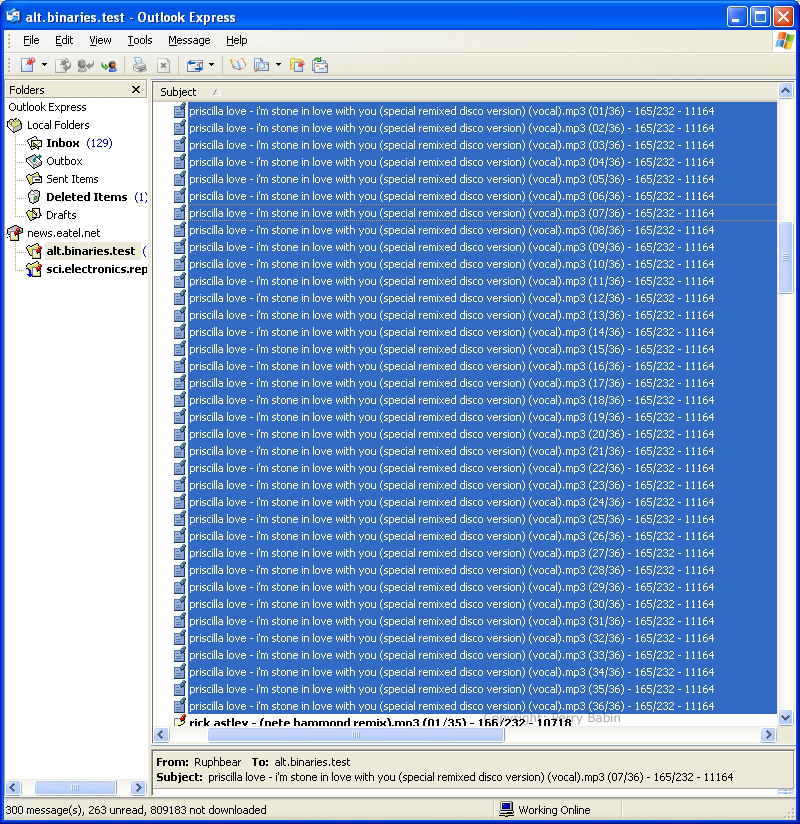Click the Outbox folder icon

point(34,161)
